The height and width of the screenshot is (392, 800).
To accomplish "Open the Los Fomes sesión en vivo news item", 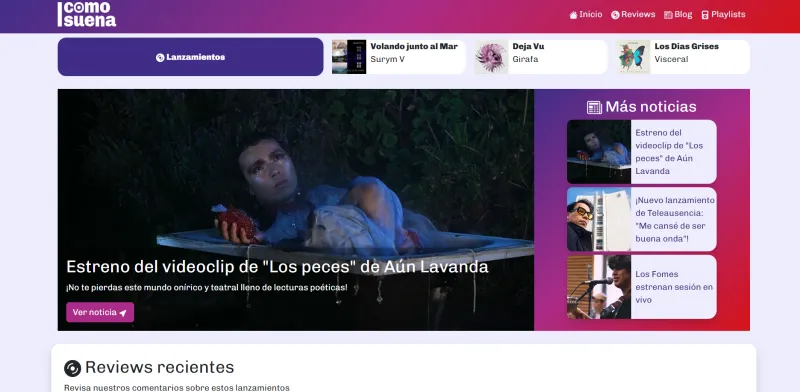I will click(x=642, y=287).
